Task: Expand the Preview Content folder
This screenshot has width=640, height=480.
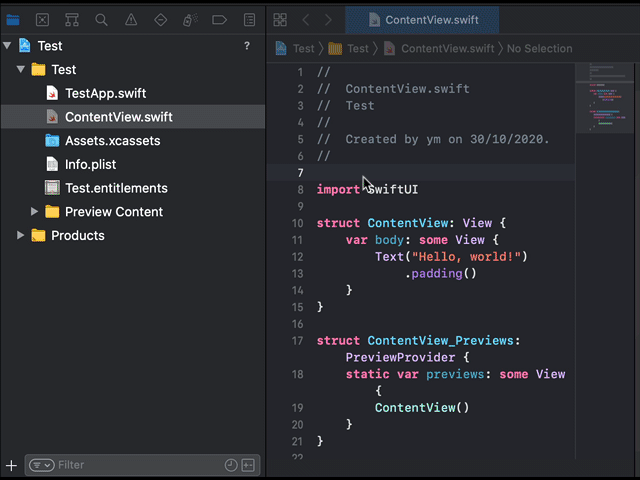Action: [35, 211]
